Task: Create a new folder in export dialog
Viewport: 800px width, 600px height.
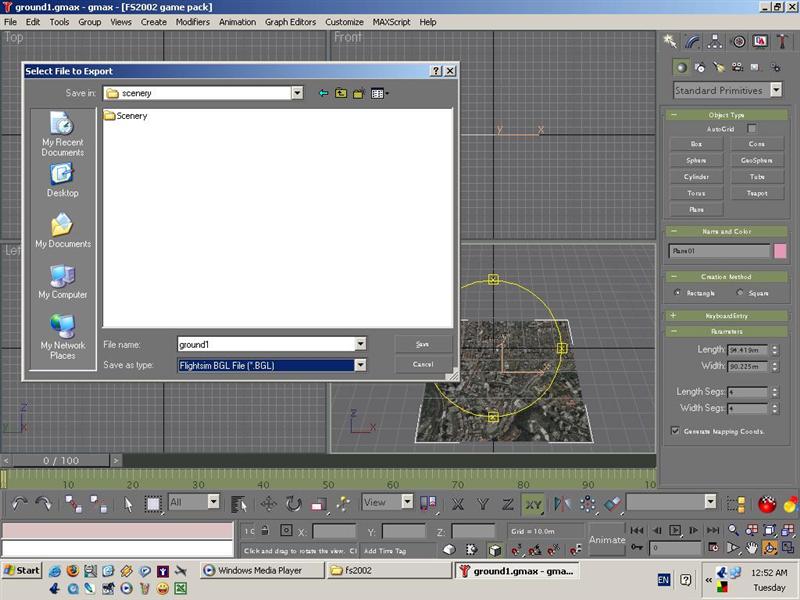Action: 358,93
